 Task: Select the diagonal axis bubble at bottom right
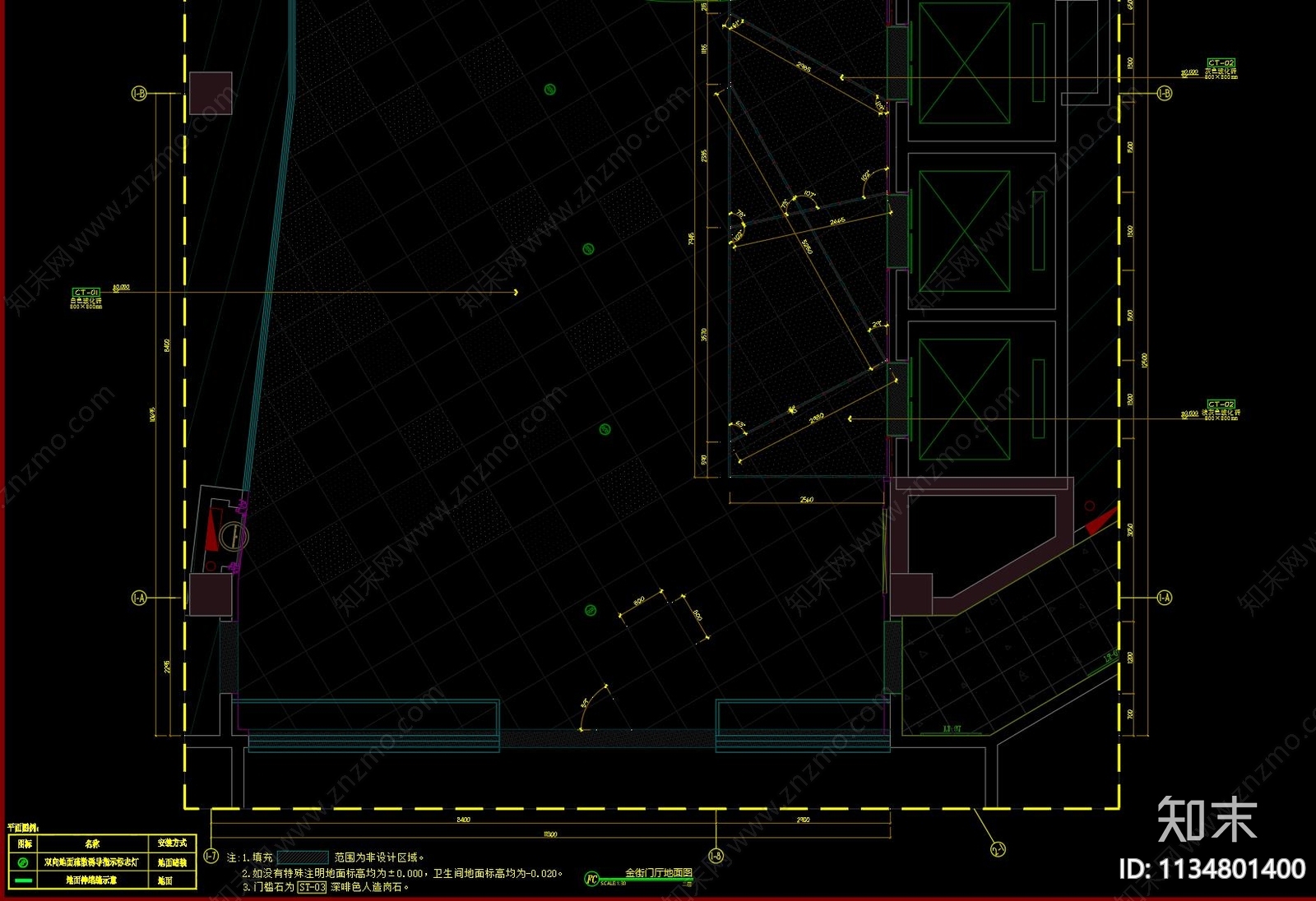click(998, 849)
